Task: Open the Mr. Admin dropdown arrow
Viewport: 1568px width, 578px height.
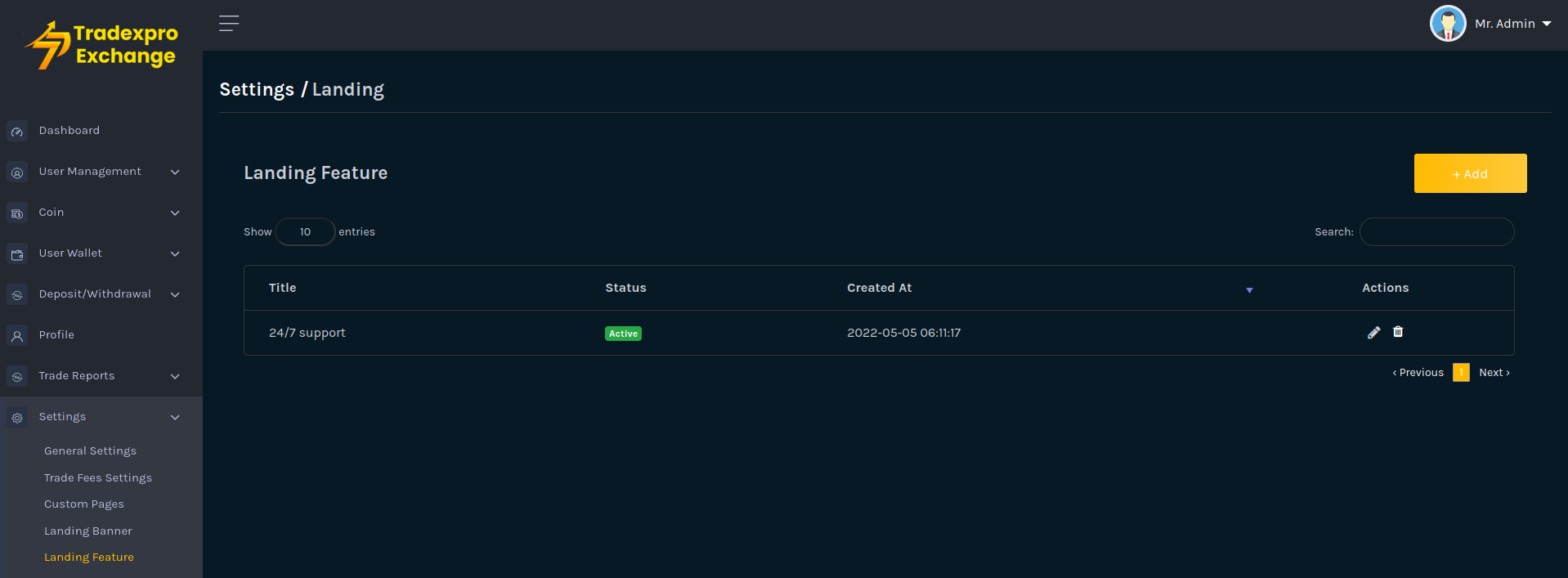Action: [1547, 24]
